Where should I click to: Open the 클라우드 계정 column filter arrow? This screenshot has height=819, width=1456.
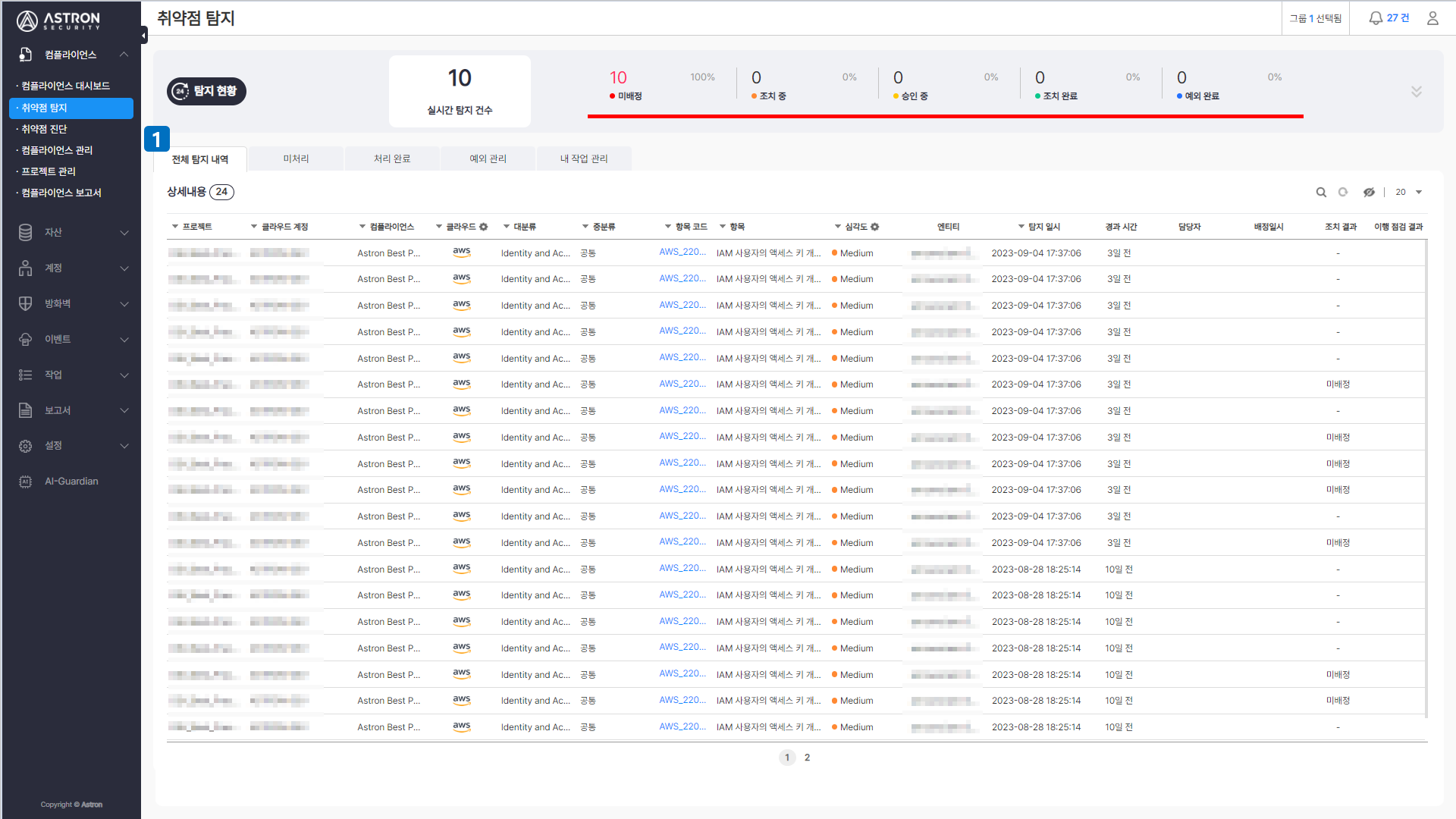[254, 227]
